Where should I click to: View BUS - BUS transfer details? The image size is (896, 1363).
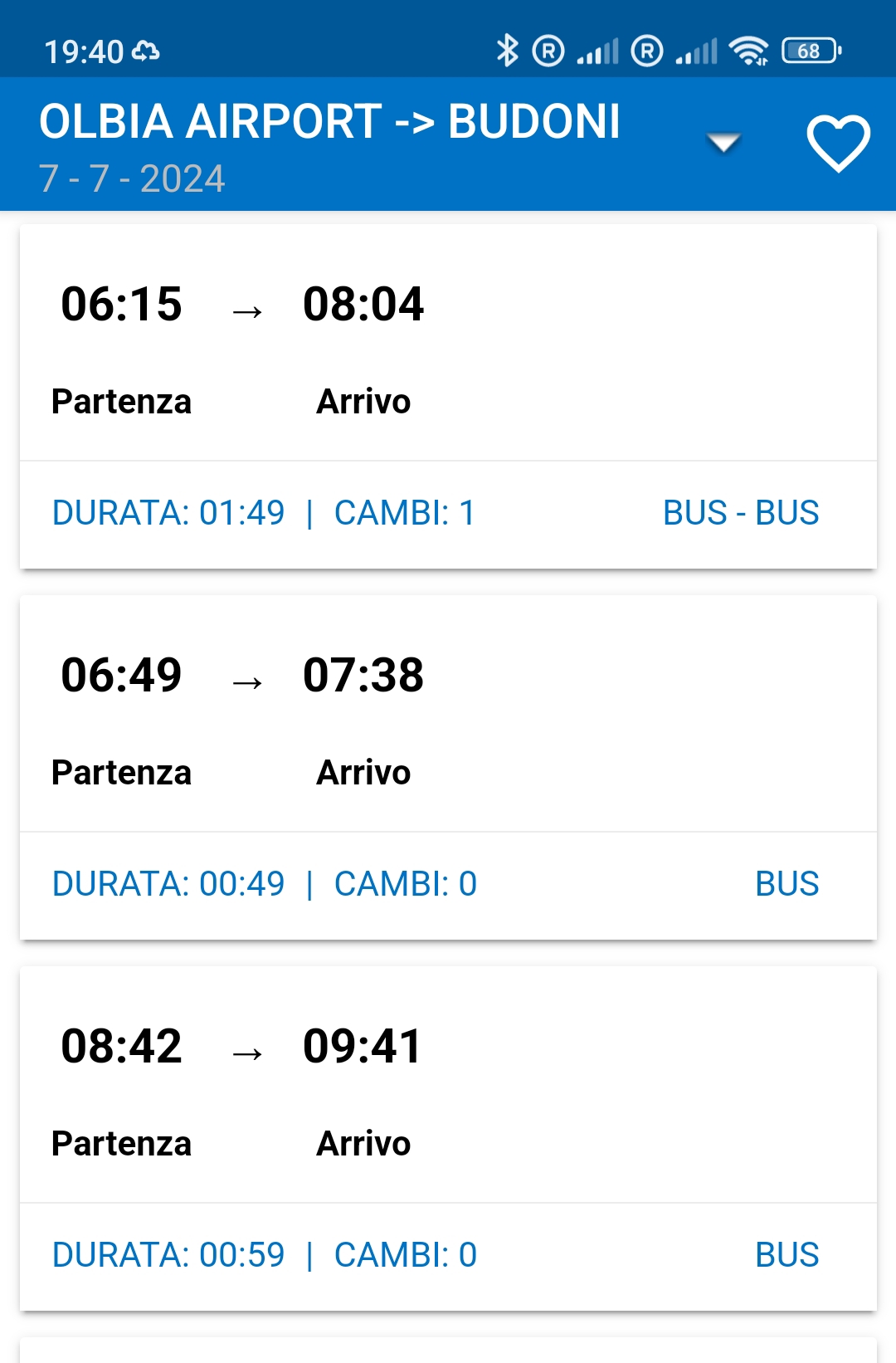(x=741, y=513)
